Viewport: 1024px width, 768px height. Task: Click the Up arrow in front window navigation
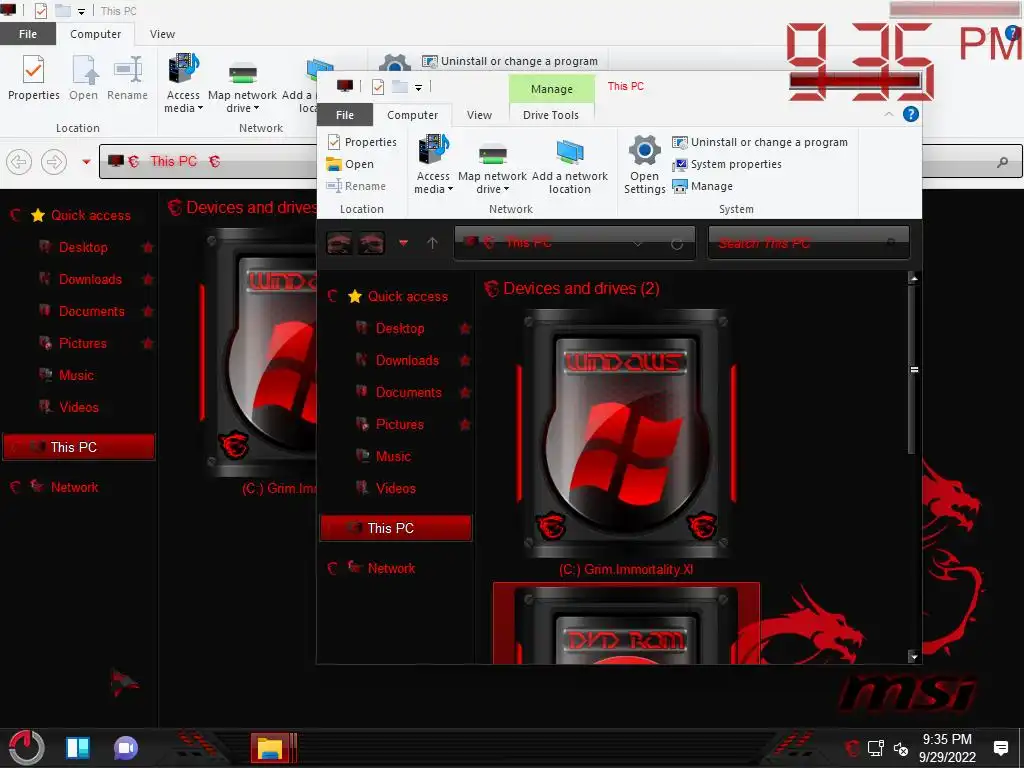(432, 243)
